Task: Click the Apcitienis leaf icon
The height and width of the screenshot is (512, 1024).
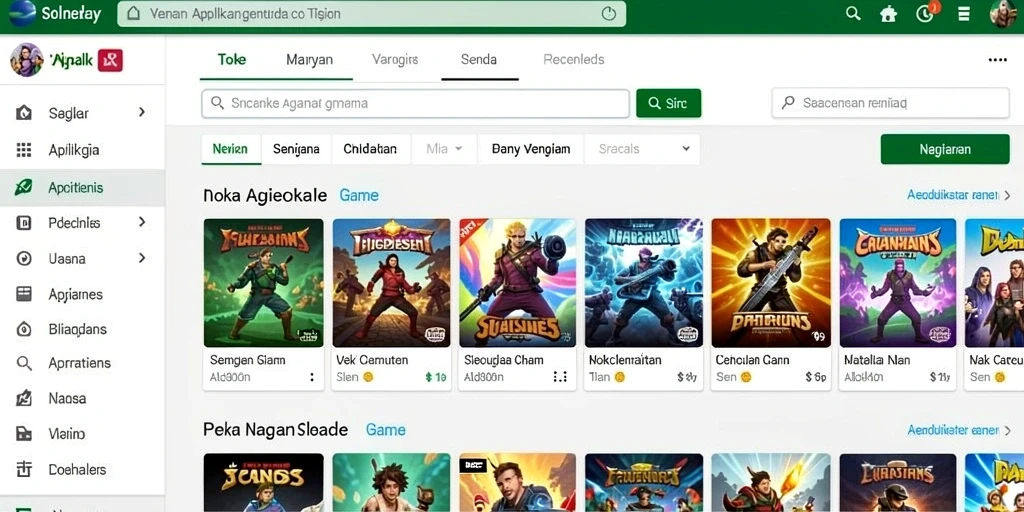Action: pyautogui.click(x=24, y=187)
